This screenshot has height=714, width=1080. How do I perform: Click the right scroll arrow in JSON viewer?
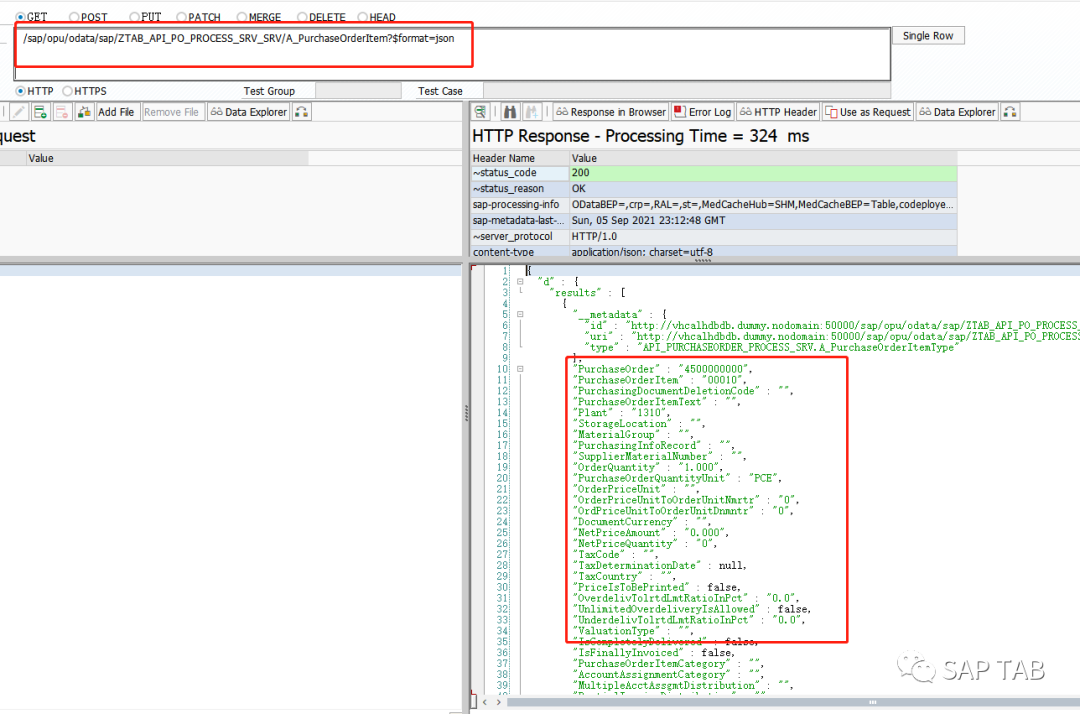pos(499,702)
